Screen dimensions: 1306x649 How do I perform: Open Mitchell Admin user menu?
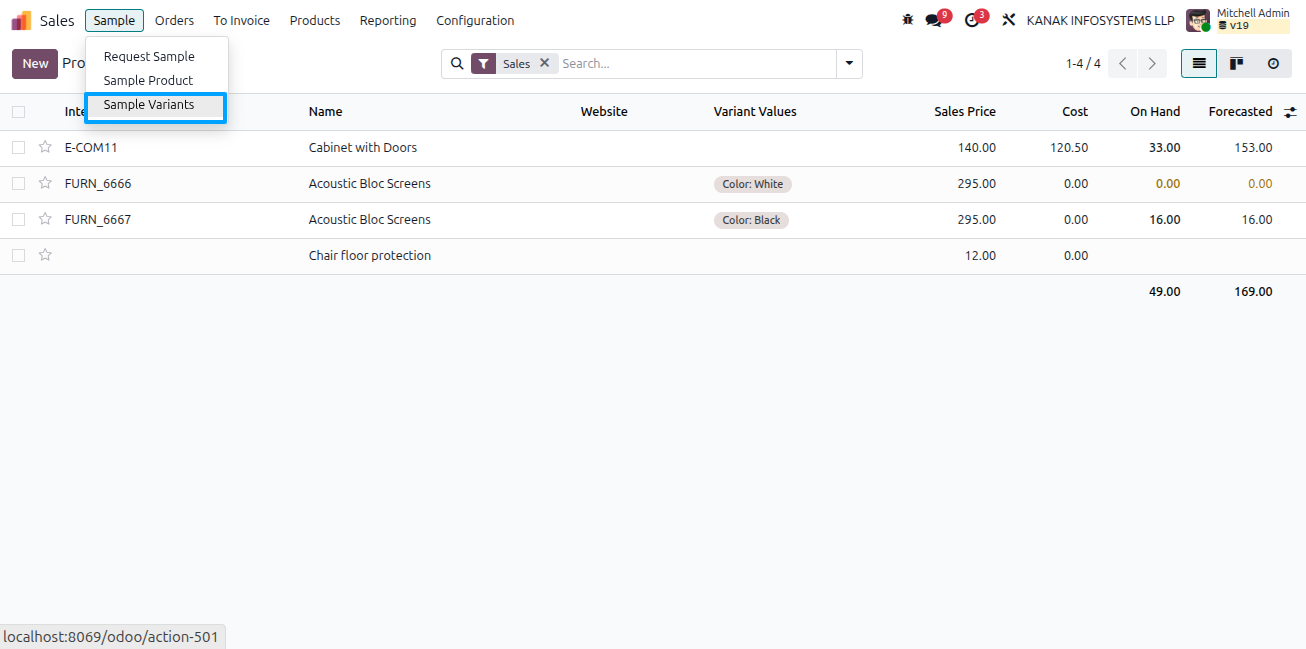(x=1238, y=20)
